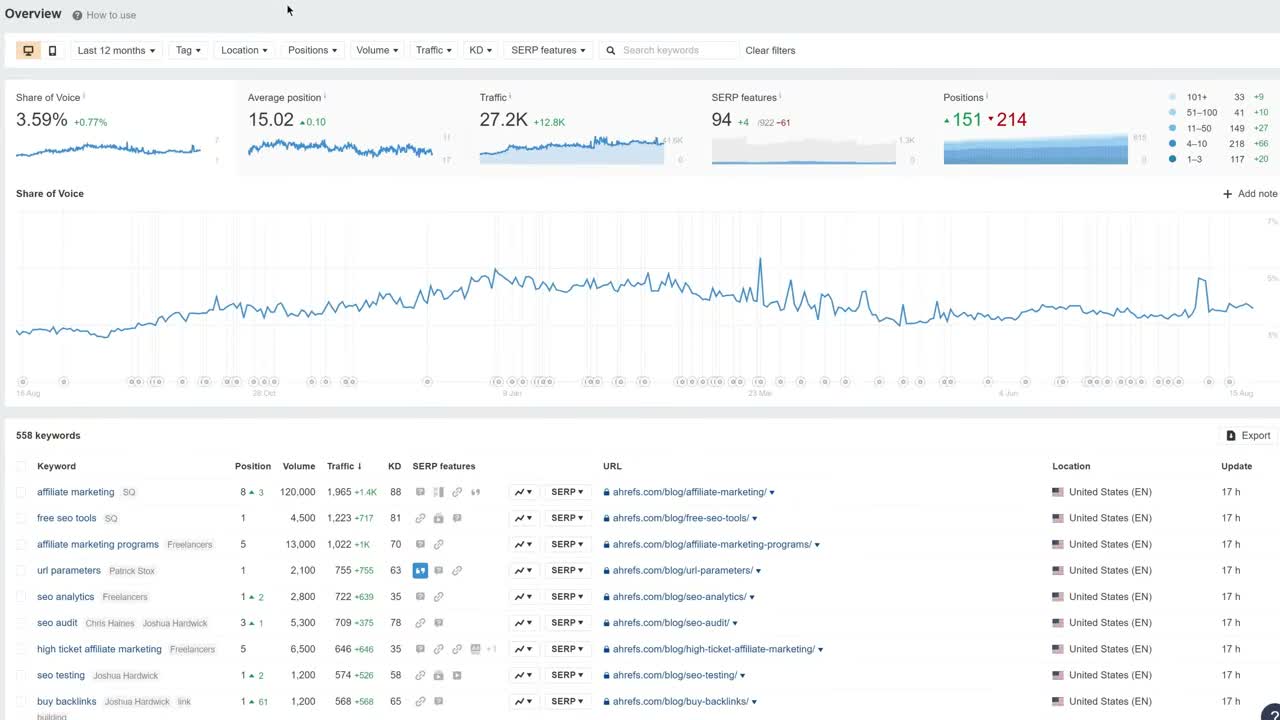The image size is (1280, 720).
Task: Click the Chris Haines tag
Action: 109,623
